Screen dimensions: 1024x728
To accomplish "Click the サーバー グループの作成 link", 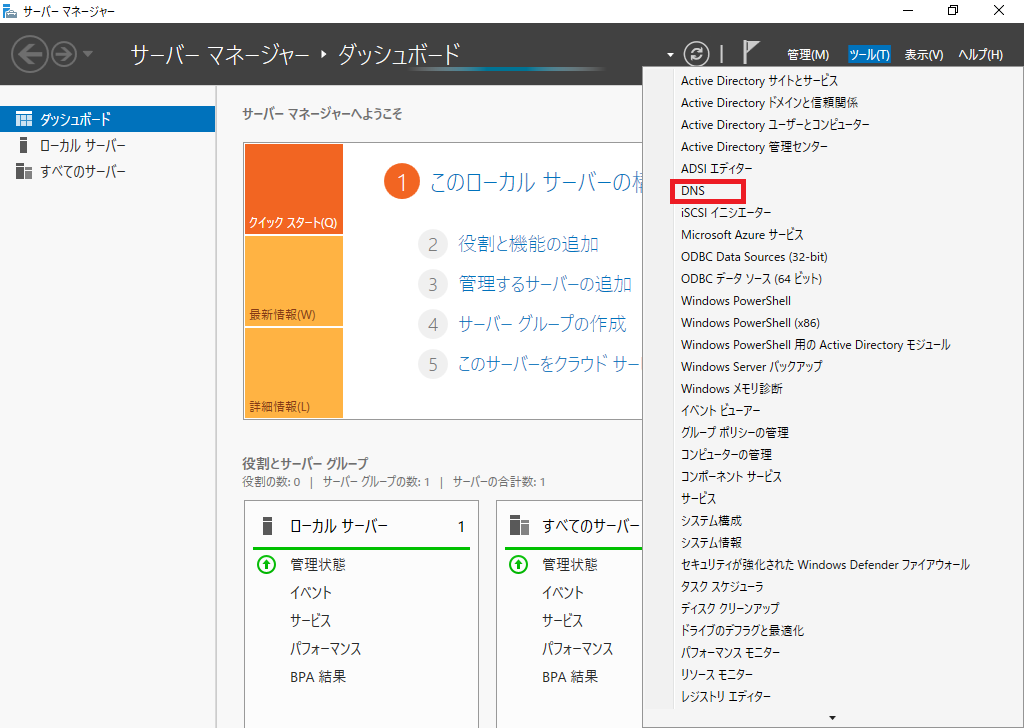I will (542, 324).
